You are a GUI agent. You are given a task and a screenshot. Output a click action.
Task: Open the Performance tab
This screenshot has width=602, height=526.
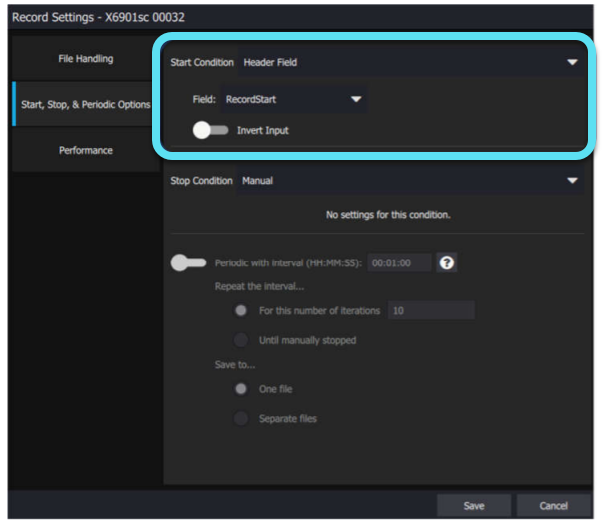pyautogui.click(x=85, y=150)
